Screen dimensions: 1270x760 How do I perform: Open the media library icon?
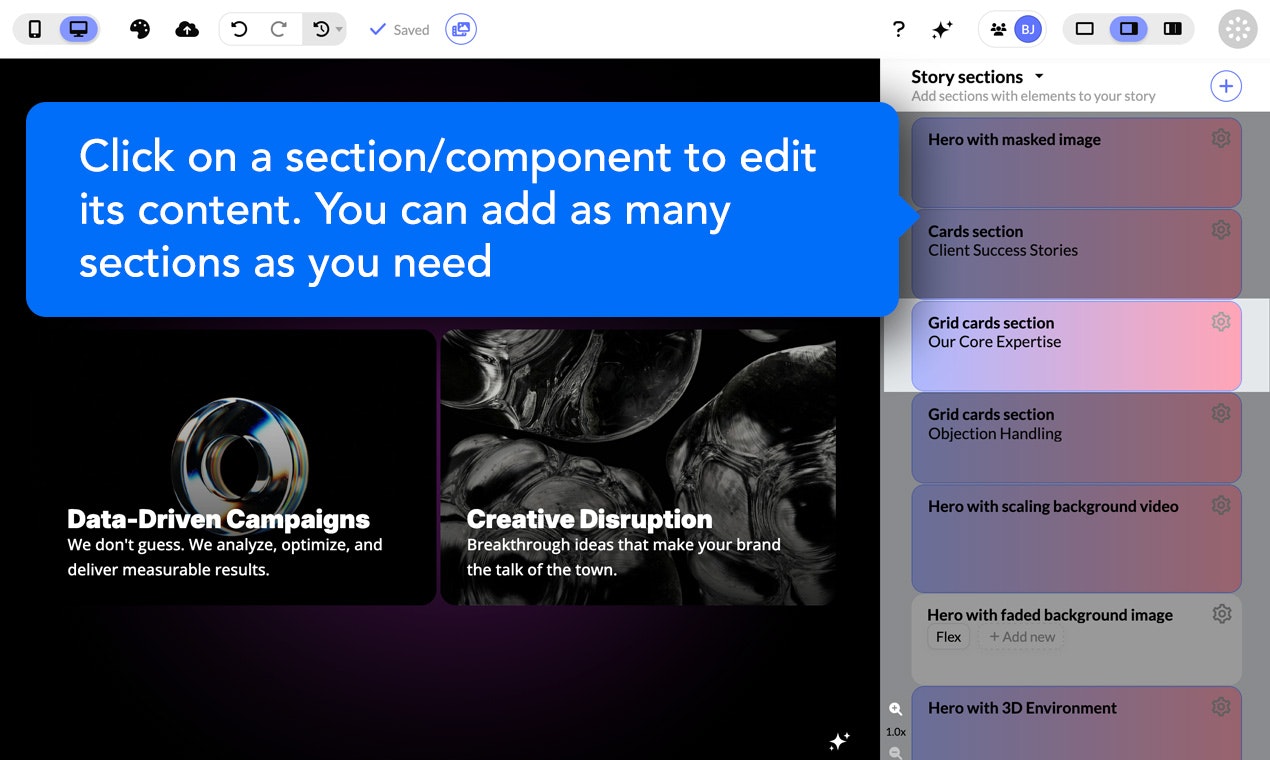point(461,29)
